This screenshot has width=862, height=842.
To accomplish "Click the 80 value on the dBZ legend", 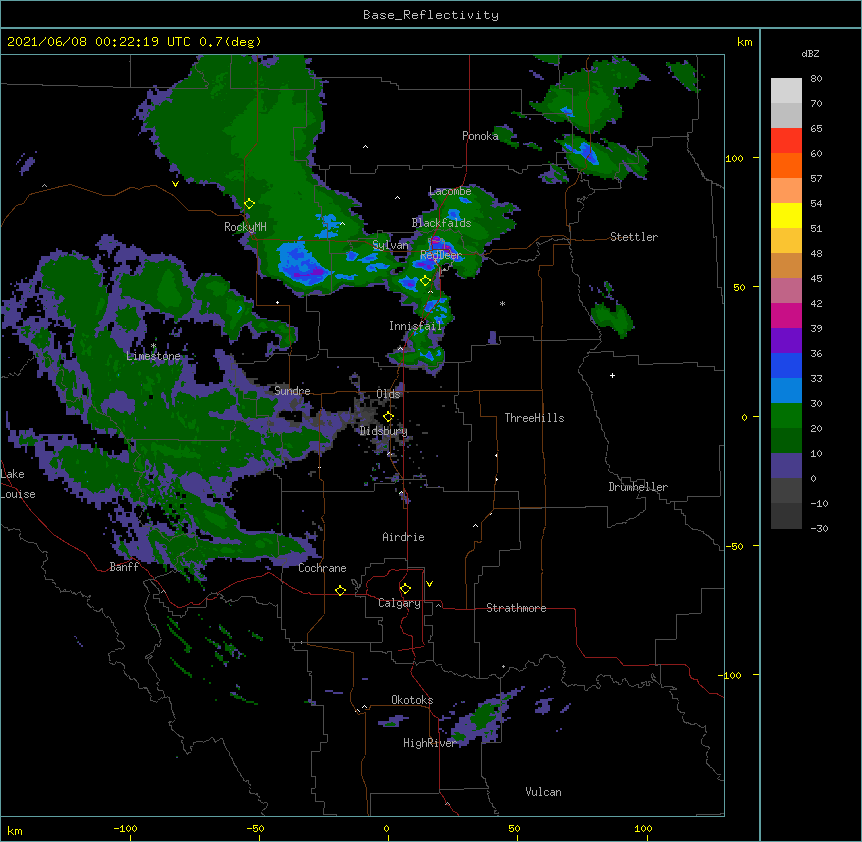I will [x=816, y=79].
